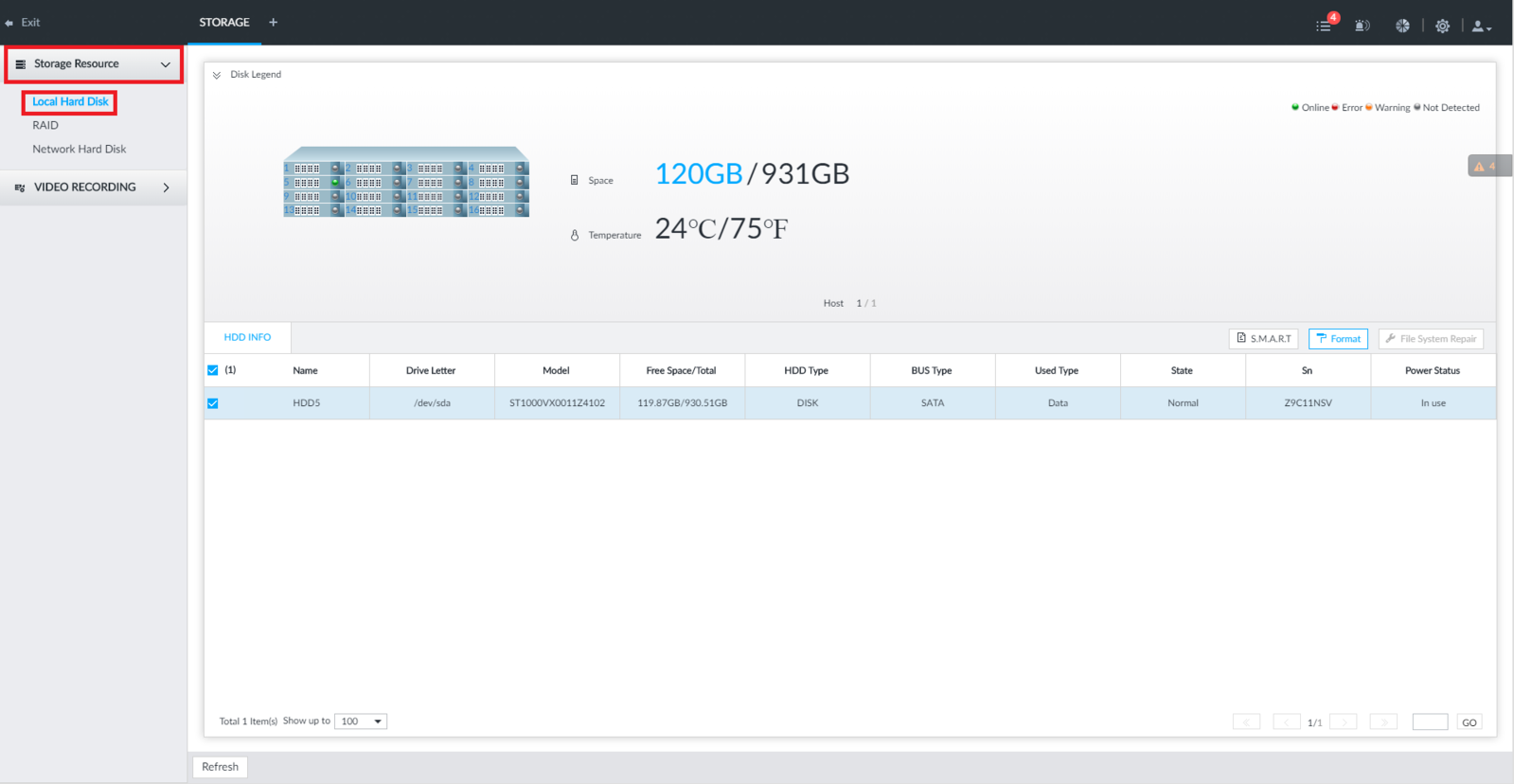
Task: Select RAID in the sidebar
Action: click(x=45, y=125)
